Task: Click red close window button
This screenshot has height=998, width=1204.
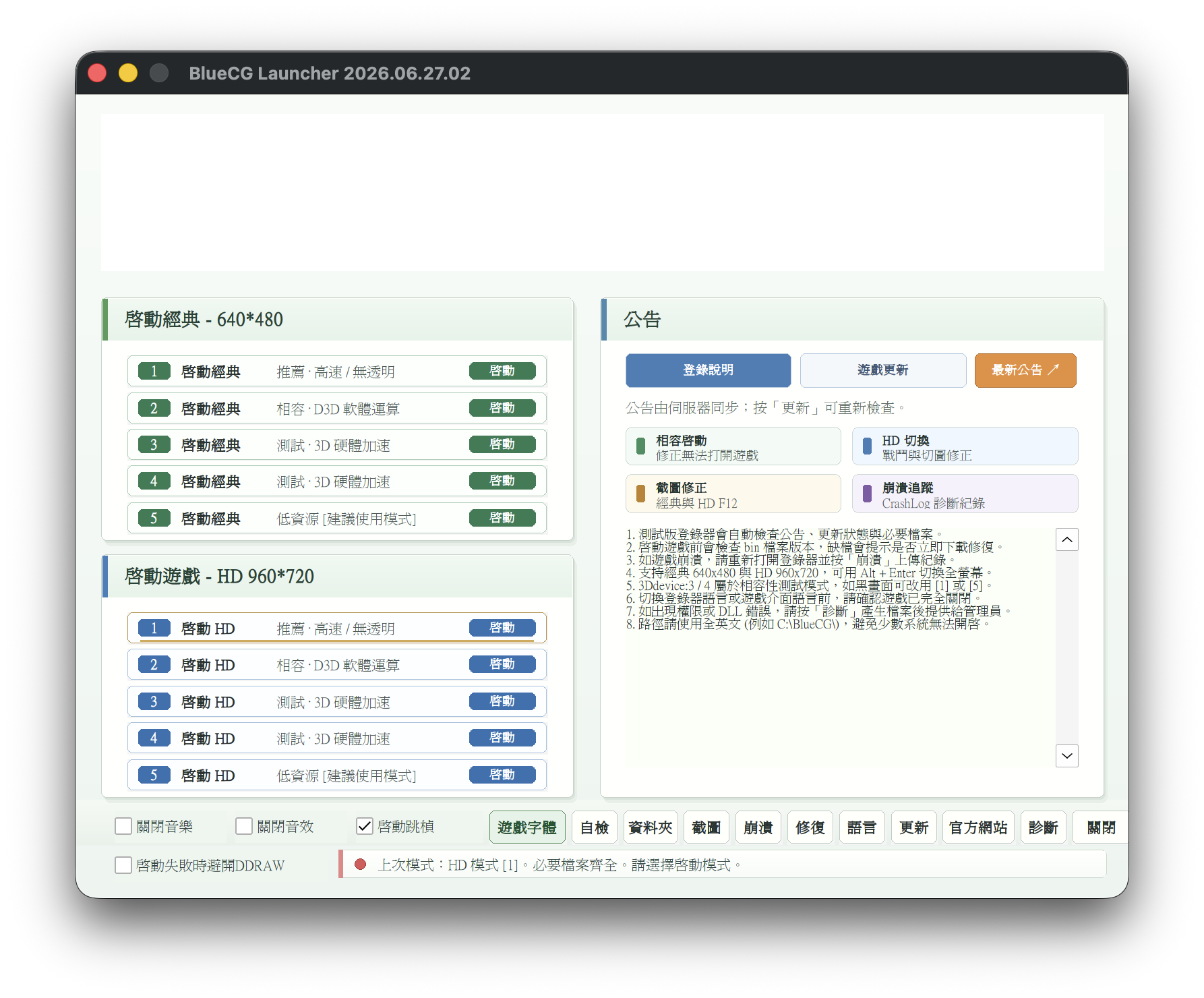Action: point(97,73)
